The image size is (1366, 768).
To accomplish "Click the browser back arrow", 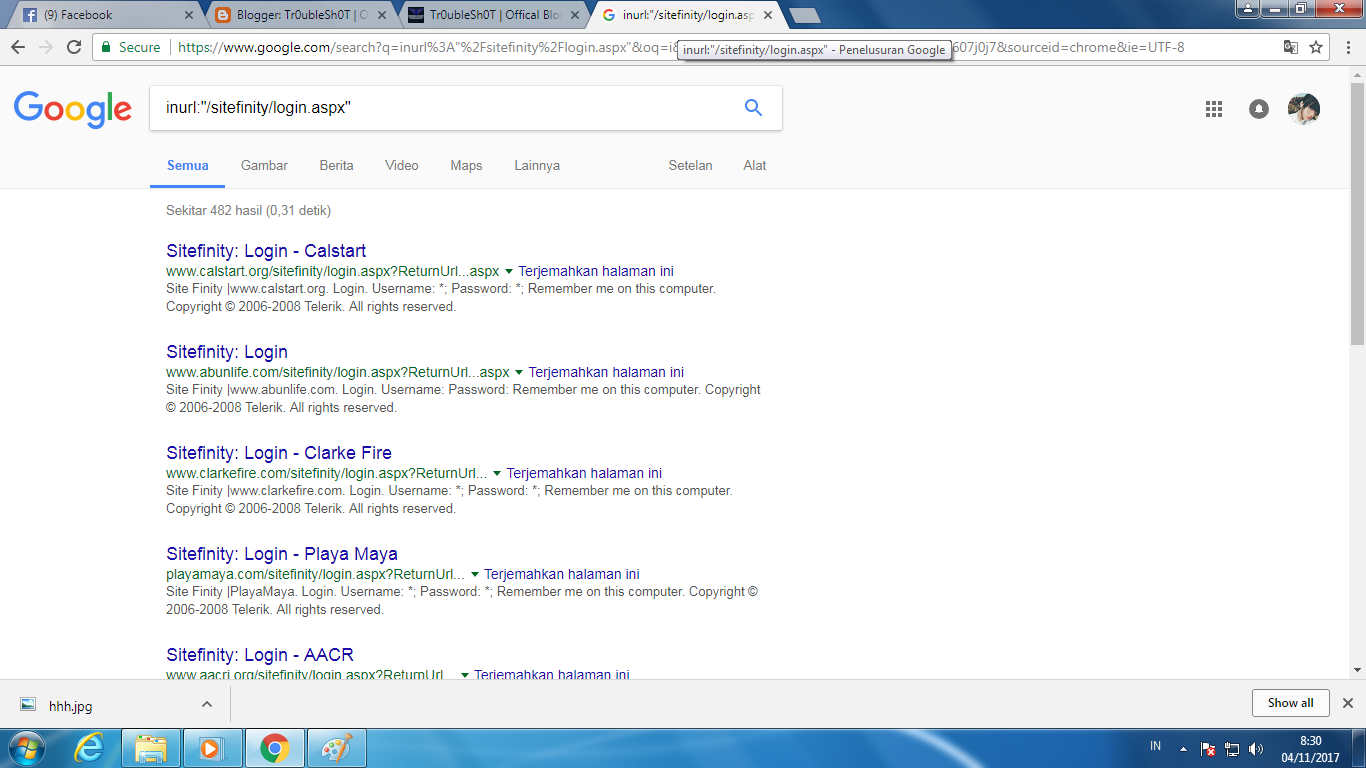I will pos(17,47).
